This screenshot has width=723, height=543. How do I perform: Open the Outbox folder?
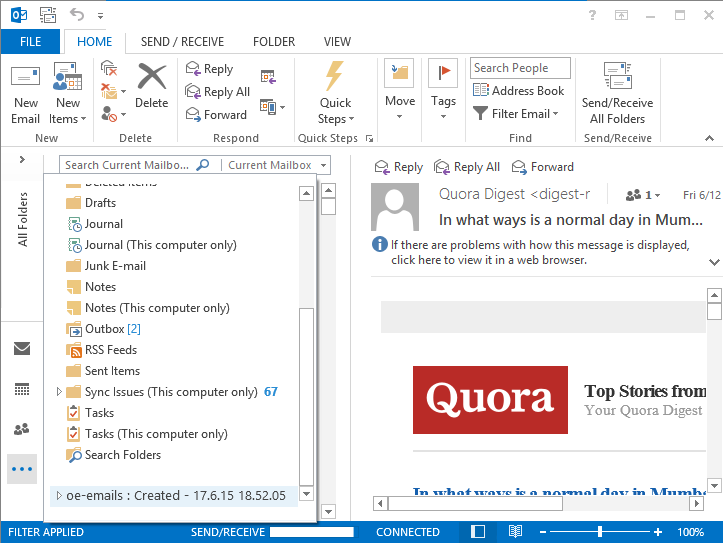coord(113,329)
